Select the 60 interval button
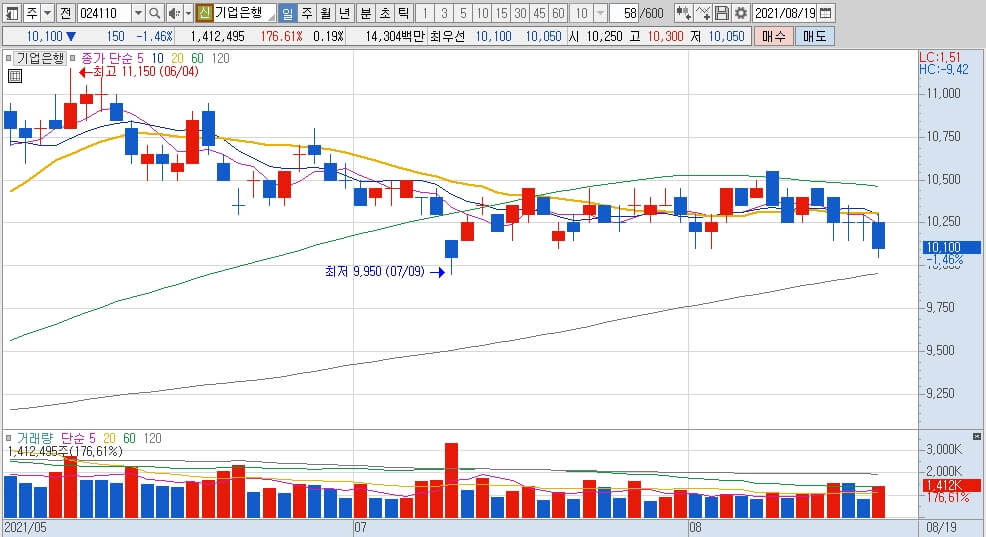 [x=558, y=13]
